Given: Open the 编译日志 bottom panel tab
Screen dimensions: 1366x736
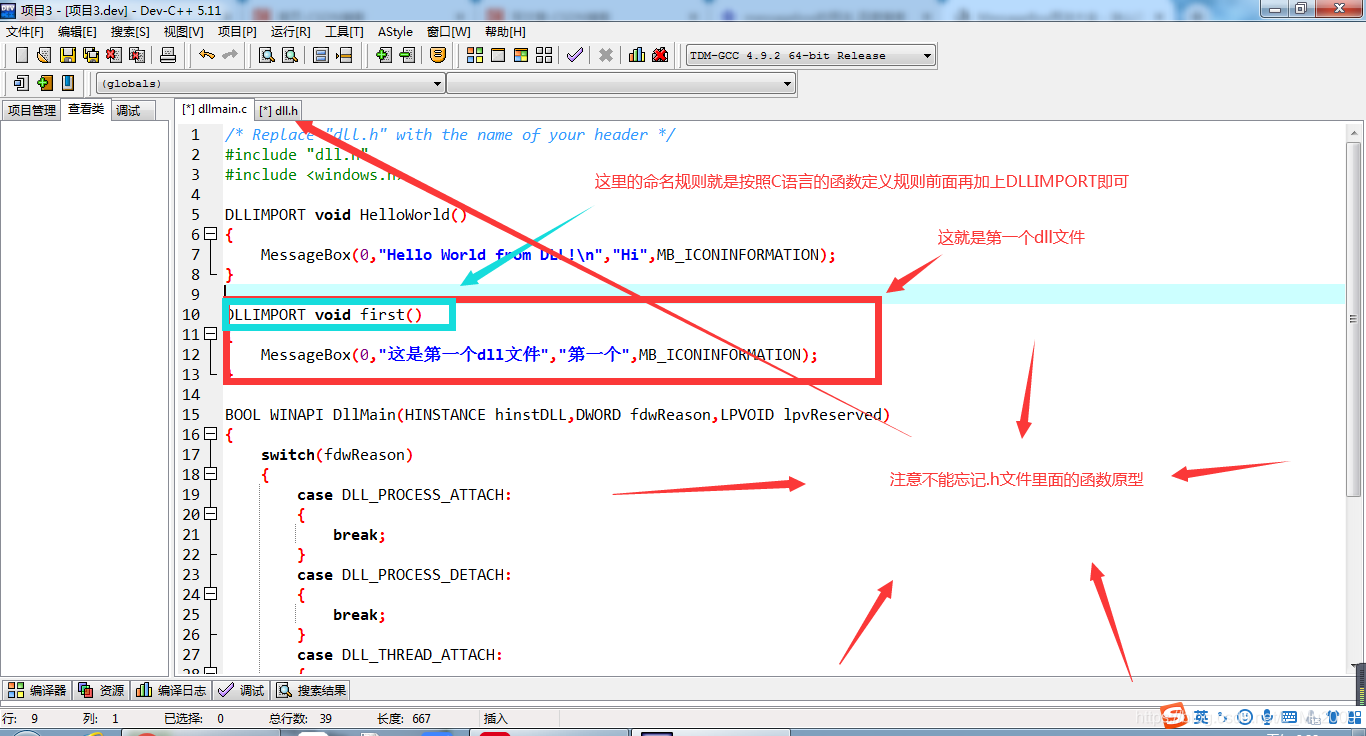Looking at the screenshot, I should (171, 690).
